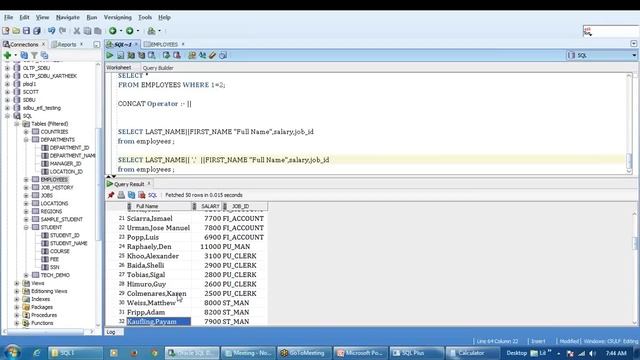Screen dimensions: 640x360
Task: Collapse the STUDENT table node
Action: (x=26, y=227)
